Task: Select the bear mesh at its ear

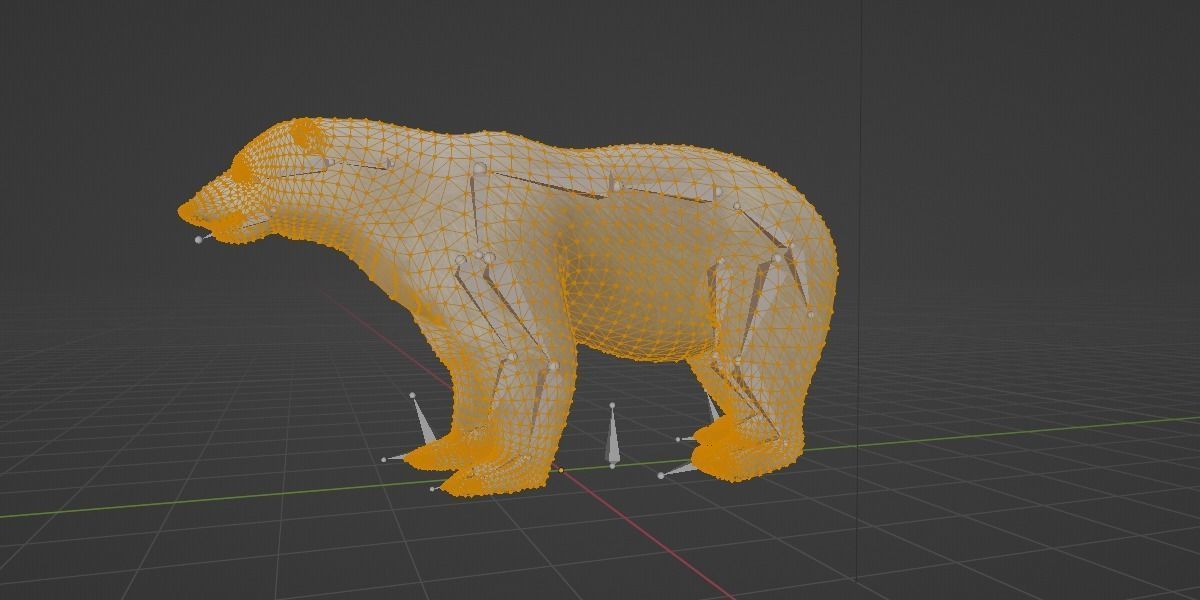Action: pyautogui.click(x=306, y=136)
